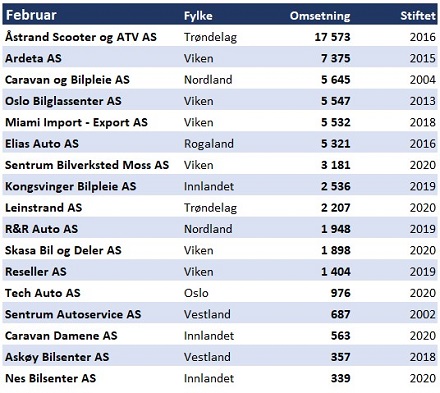Click Tech Auto AS company name

43,293
